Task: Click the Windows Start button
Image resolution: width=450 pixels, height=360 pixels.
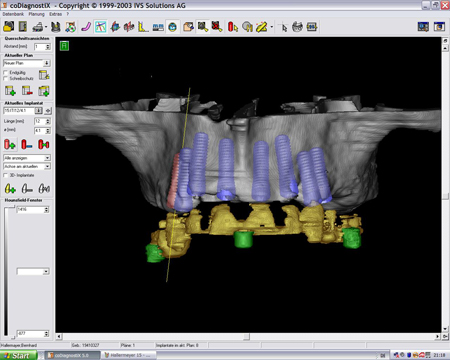Action: click(18, 355)
